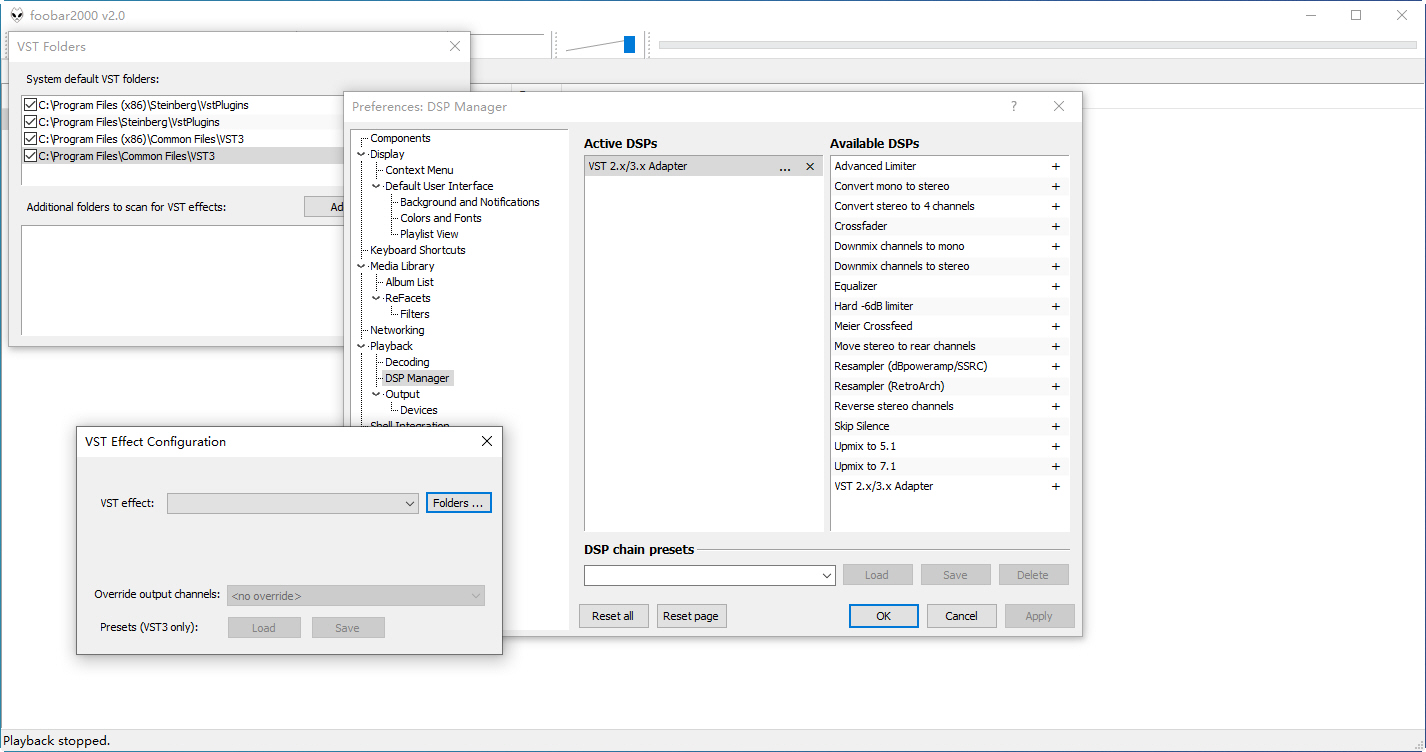Close the VST Folders window

[x=455, y=46]
